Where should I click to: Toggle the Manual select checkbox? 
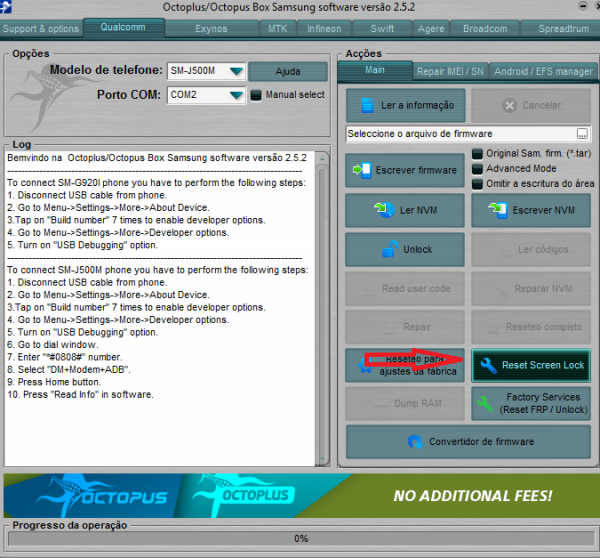click(x=256, y=95)
